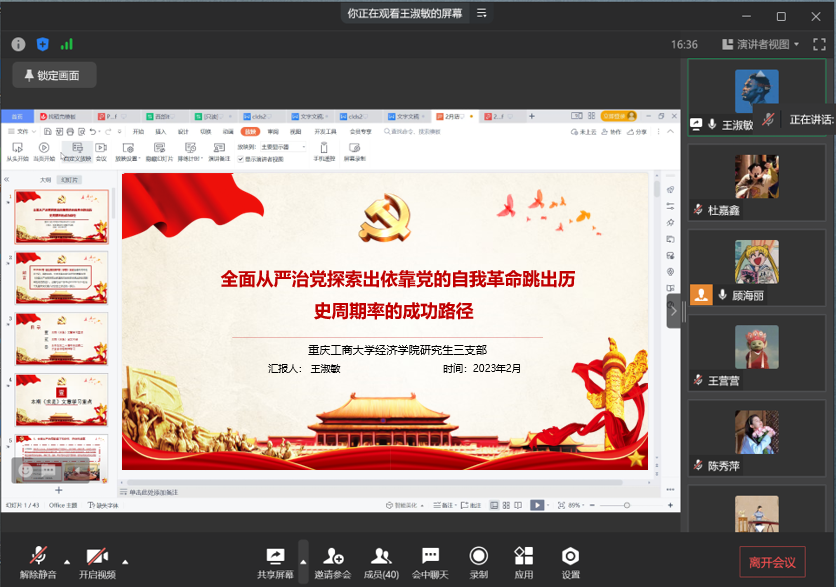Unmute microphone with 解除静音
Screen dimensions: 836x587
(39, 561)
